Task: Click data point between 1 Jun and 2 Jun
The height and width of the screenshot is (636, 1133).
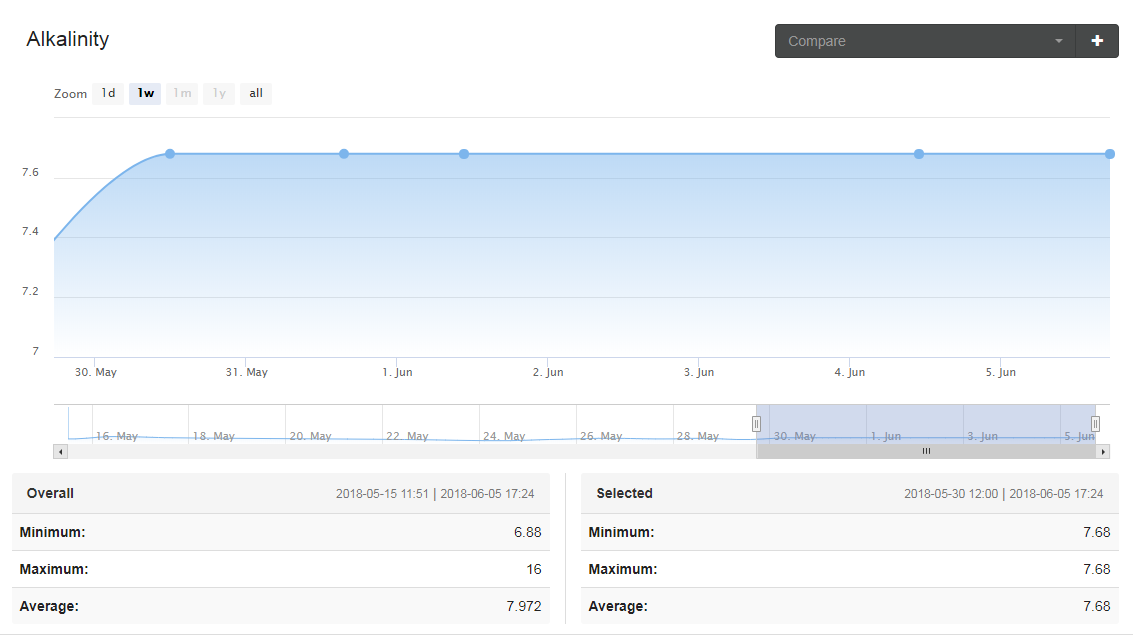Action: click(464, 154)
